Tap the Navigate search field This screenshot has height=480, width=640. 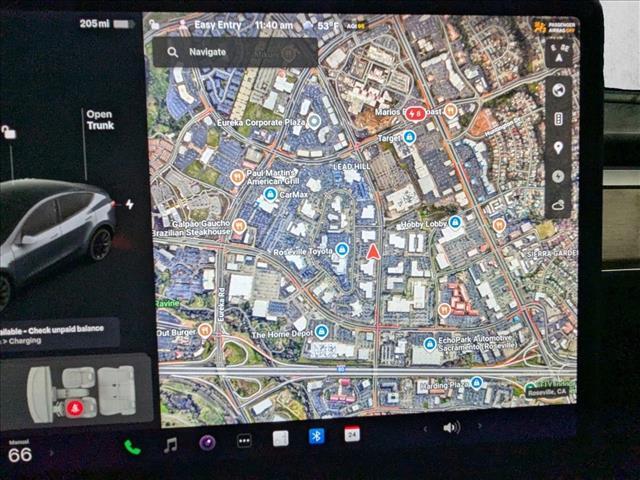click(x=235, y=52)
